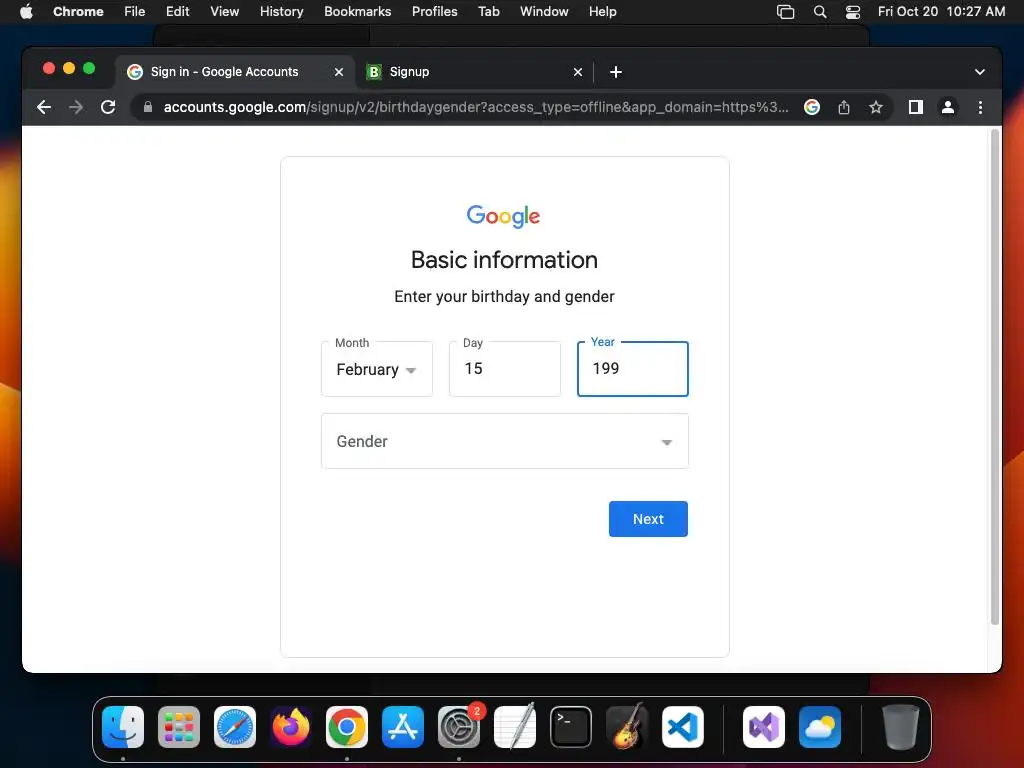Open the Bookmarks menu
1024x768 pixels.
(357, 11)
